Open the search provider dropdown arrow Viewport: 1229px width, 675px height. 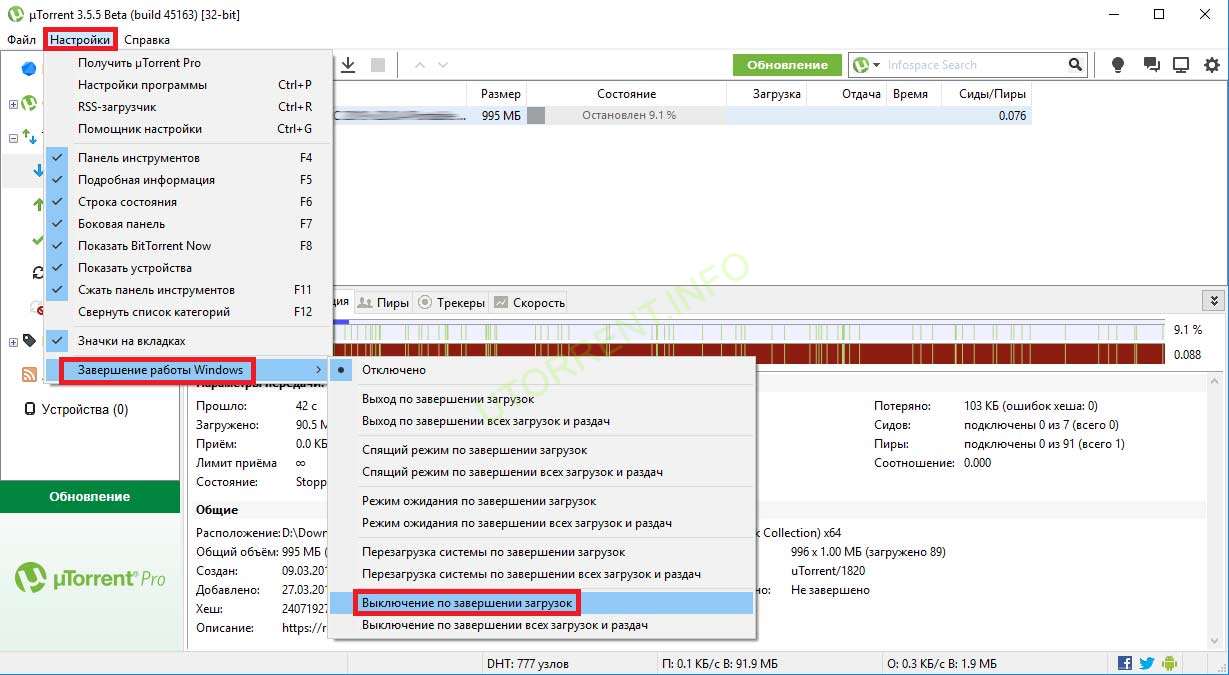click(x=877, y=65)
